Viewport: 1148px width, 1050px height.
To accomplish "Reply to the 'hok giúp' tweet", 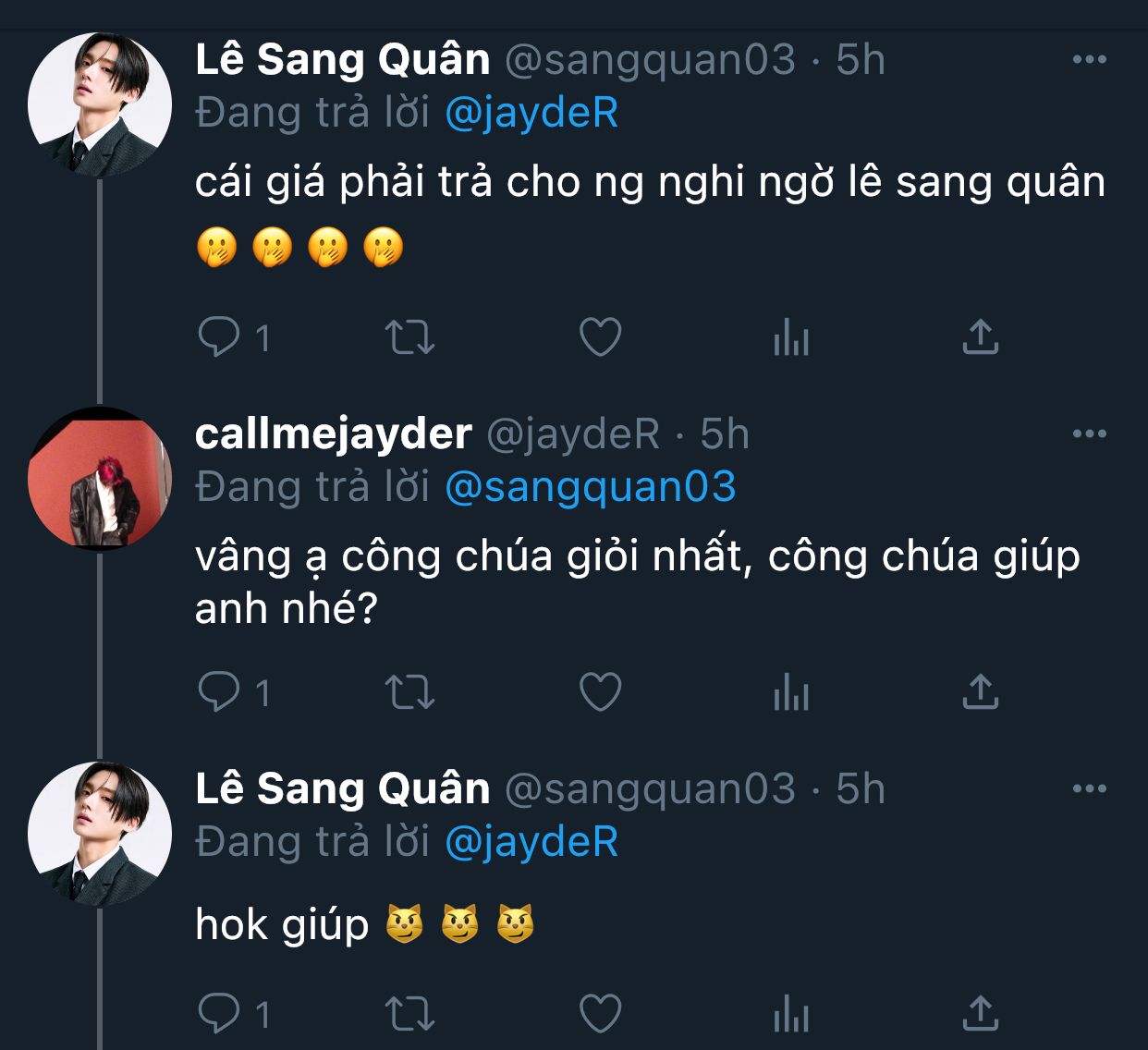I will click(x=219, y=1014).
